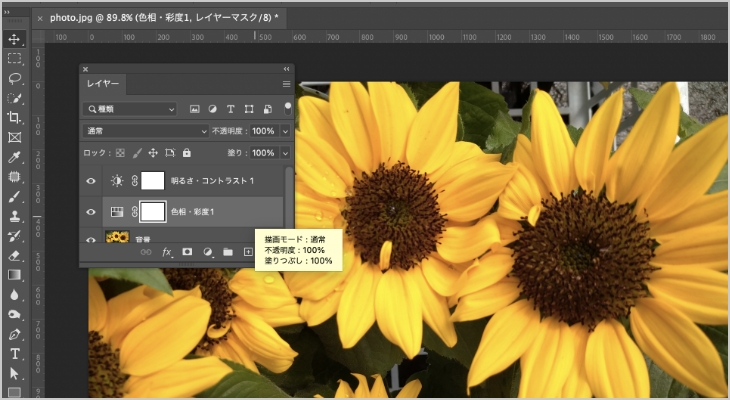Select the Sponge/Dodge tool
The height and width of the screenshot is (400, 730).
tap(14, 314)
